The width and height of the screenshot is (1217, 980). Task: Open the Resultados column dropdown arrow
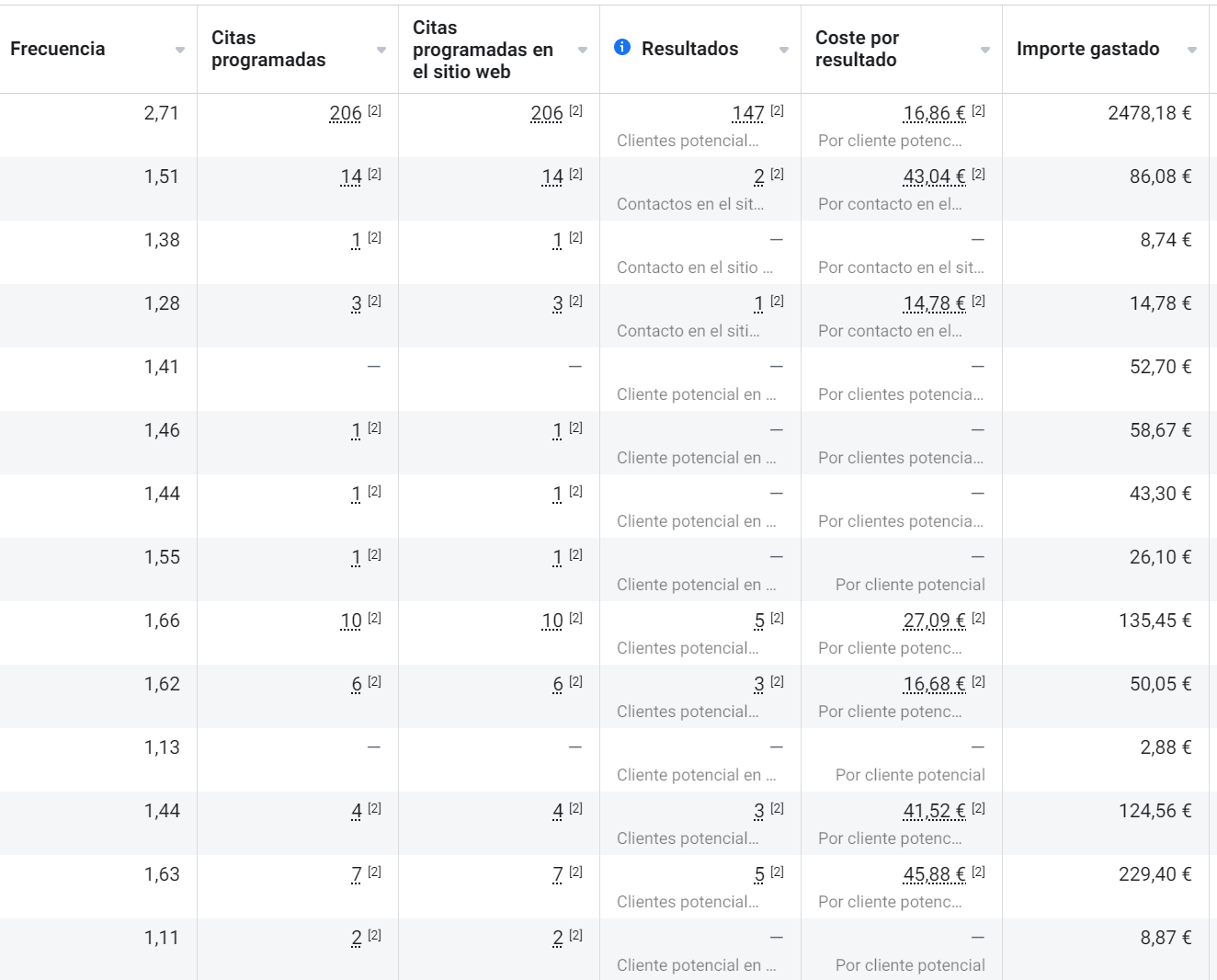pyautogui.click(x=784, y=50)
